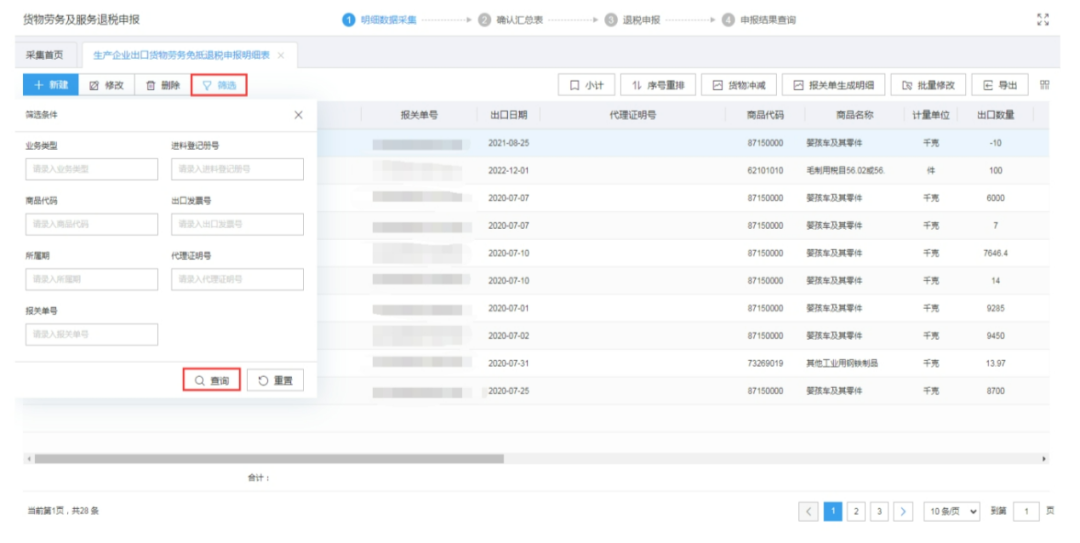Switch to the 采集首页 tab
The image size is (1080, 543).
coord(44,55)
